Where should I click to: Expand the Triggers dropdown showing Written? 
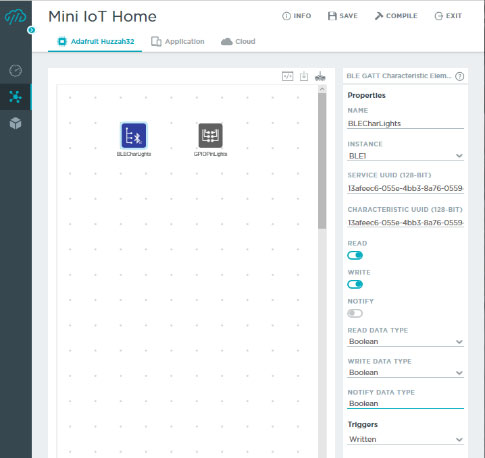[x=405, y=439]
